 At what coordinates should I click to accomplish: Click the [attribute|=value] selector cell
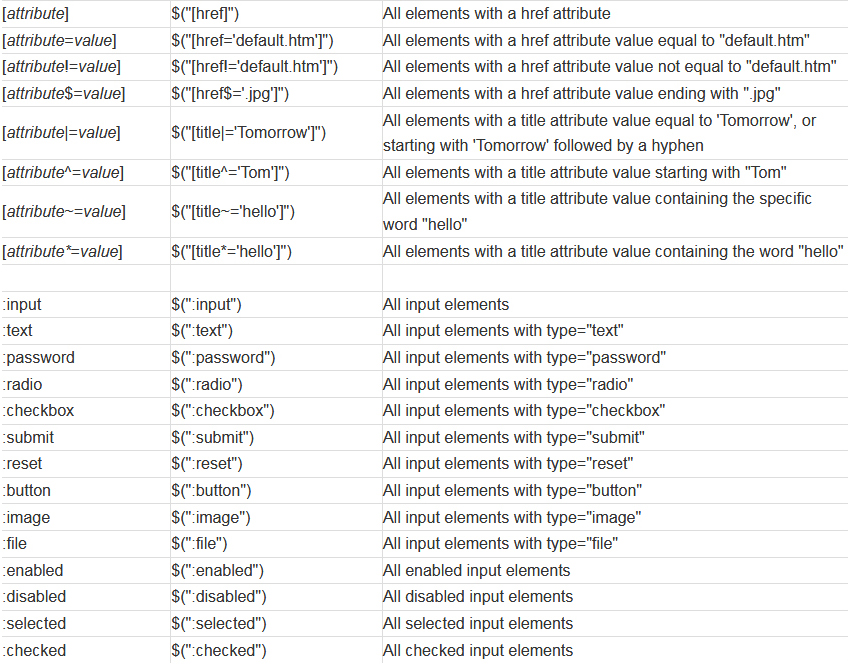coord(61,133)
